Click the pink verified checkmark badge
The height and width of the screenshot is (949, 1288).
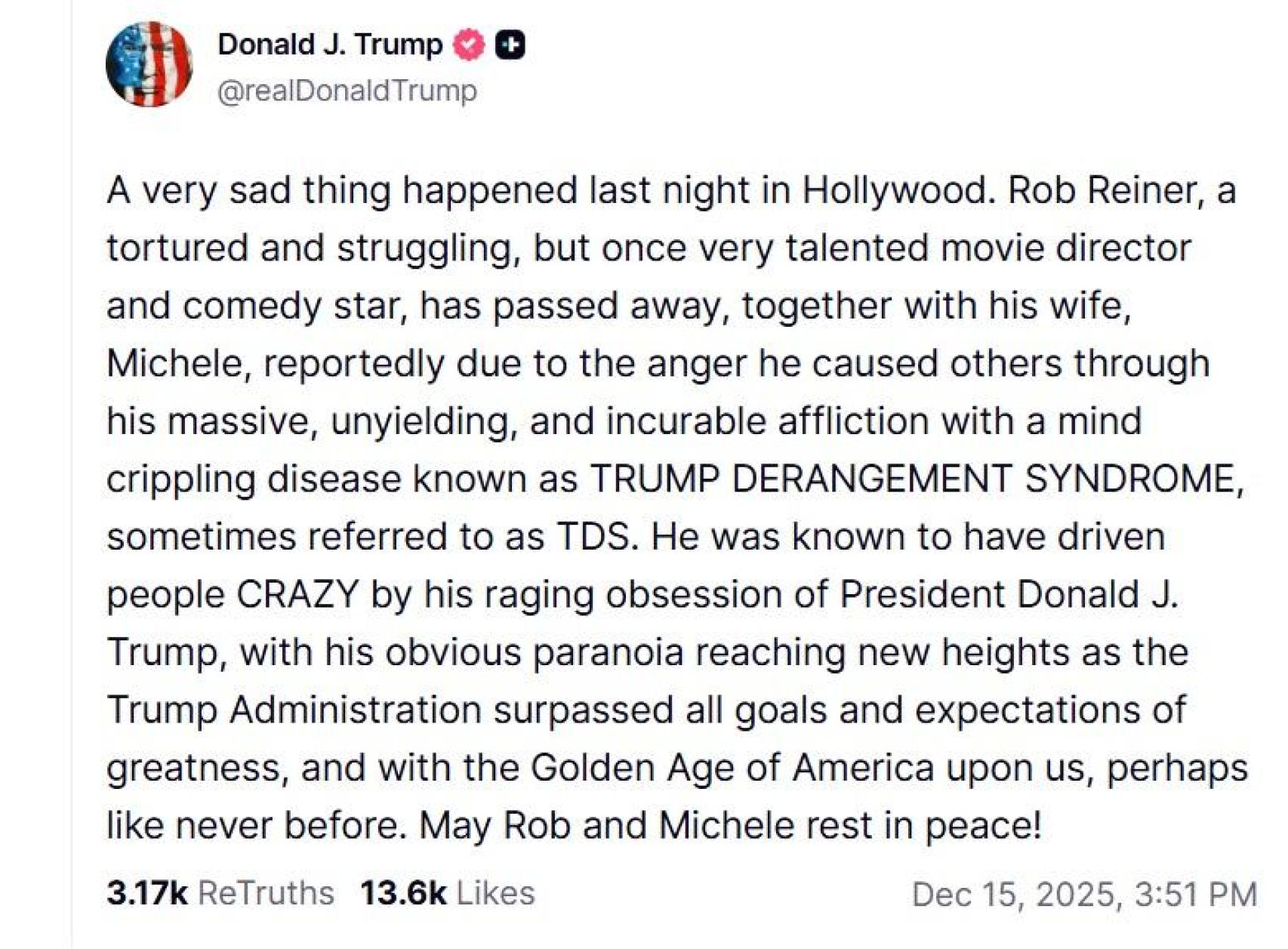click(x=467, y=44)
